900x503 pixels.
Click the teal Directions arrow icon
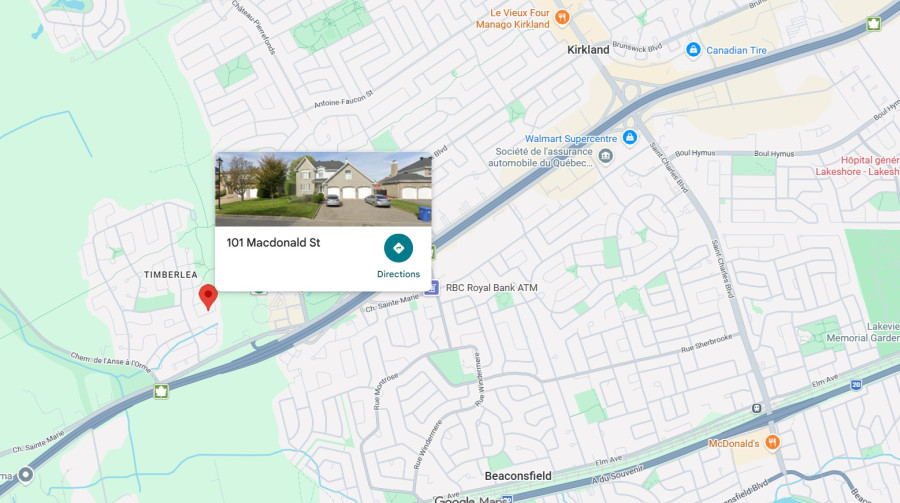tap(398, 248)
